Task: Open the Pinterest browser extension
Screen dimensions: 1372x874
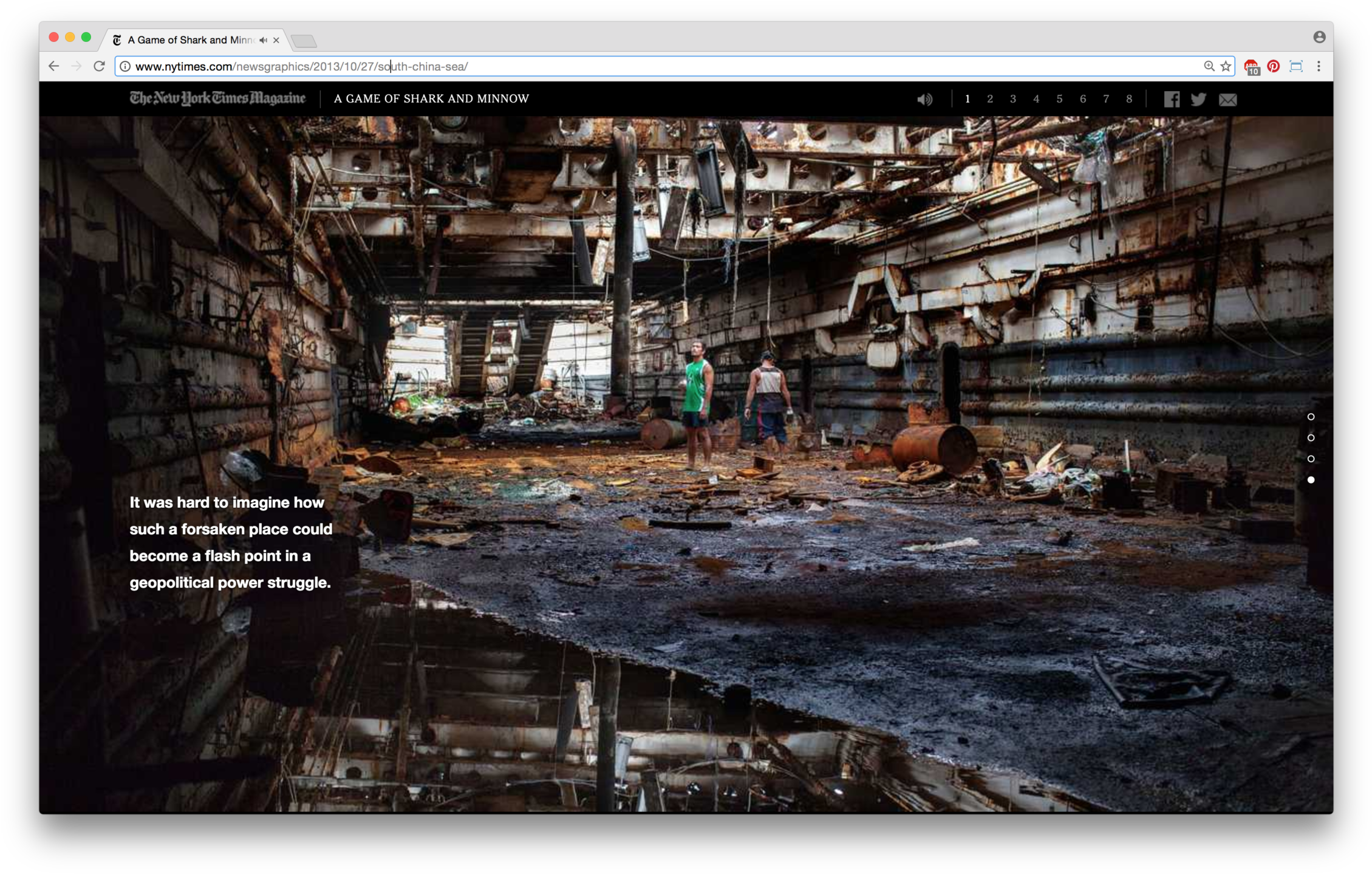Action: [1274, 66]
